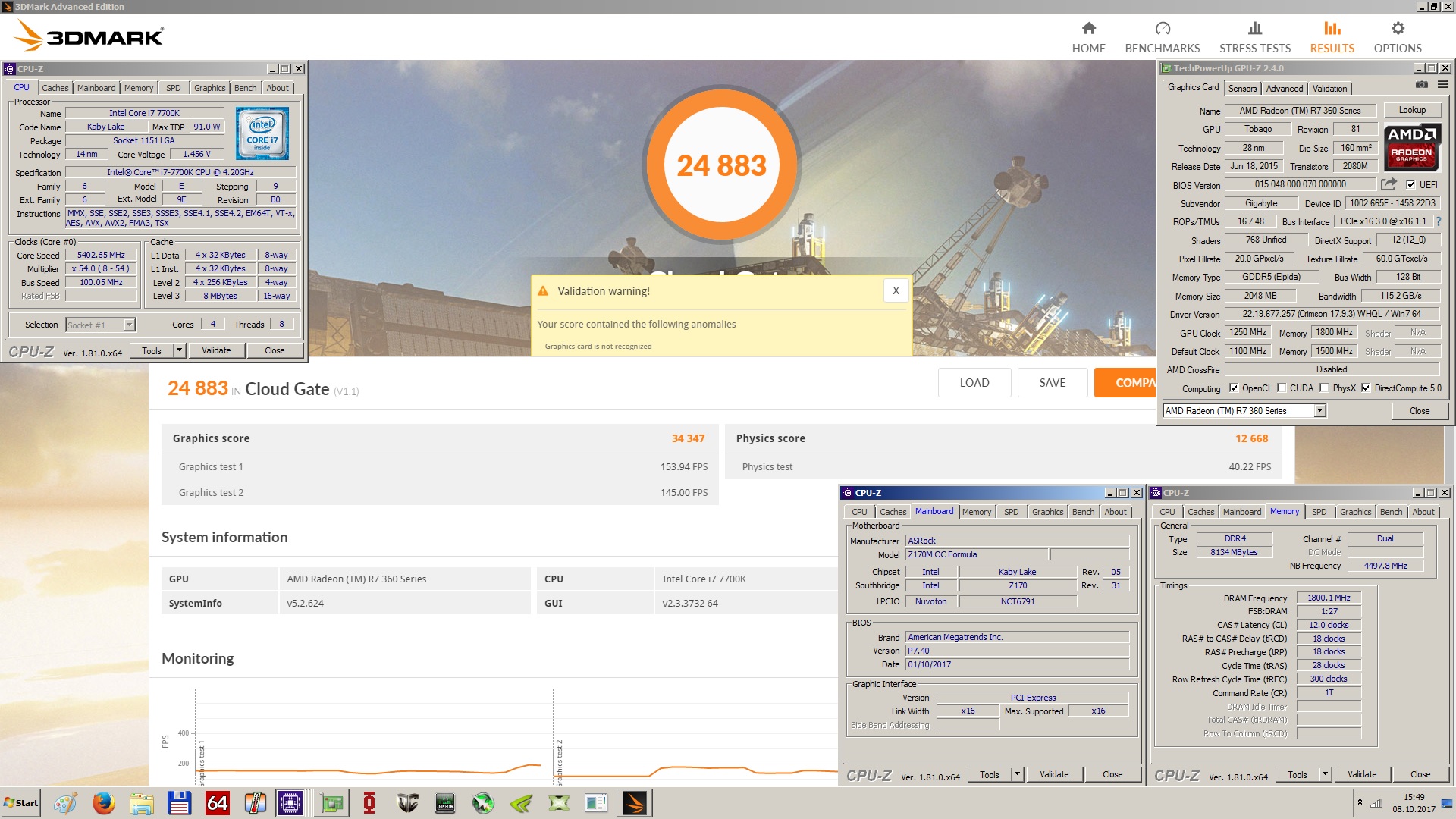Click Tools button in top-left CPU-Z window
This screenshot has width=1456, height=819.
[x=152, y=350]
